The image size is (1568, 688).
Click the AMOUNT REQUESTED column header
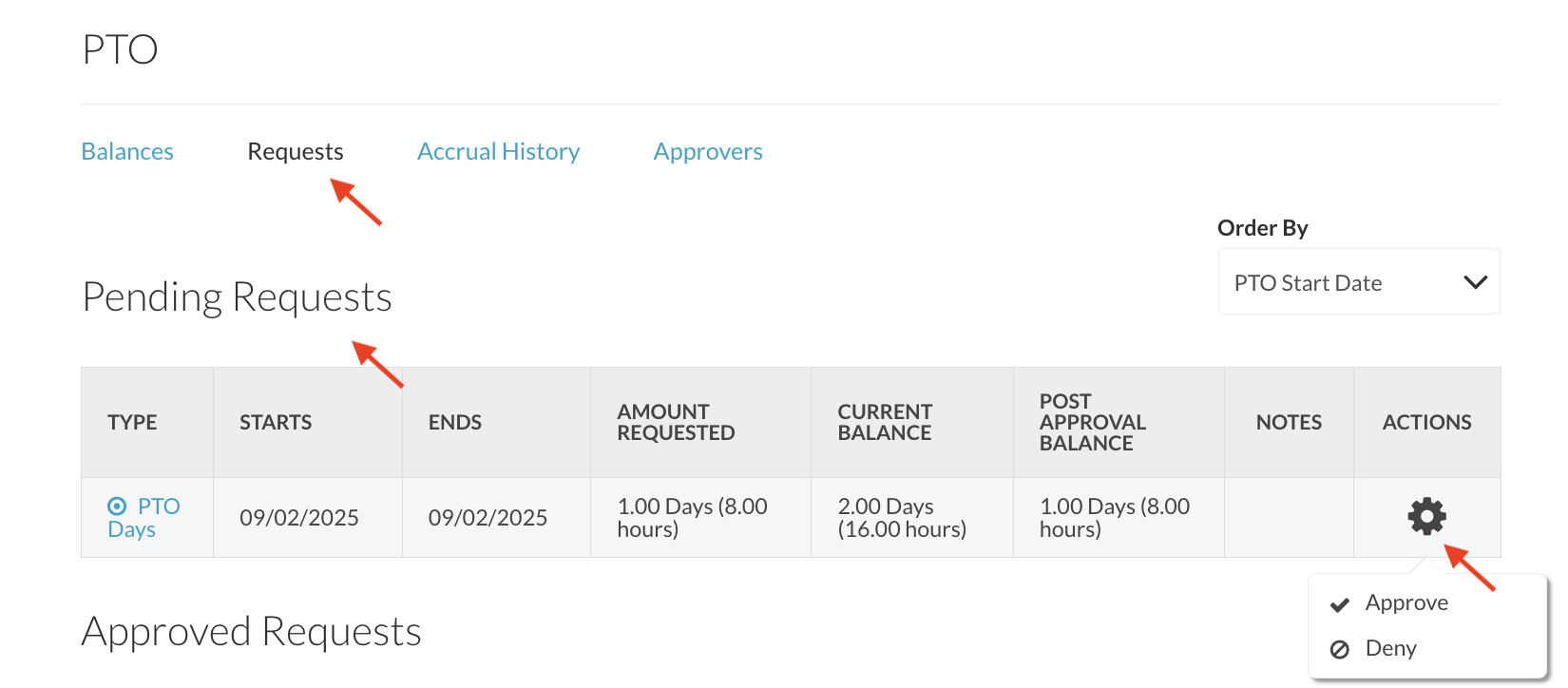coord(676,423)
